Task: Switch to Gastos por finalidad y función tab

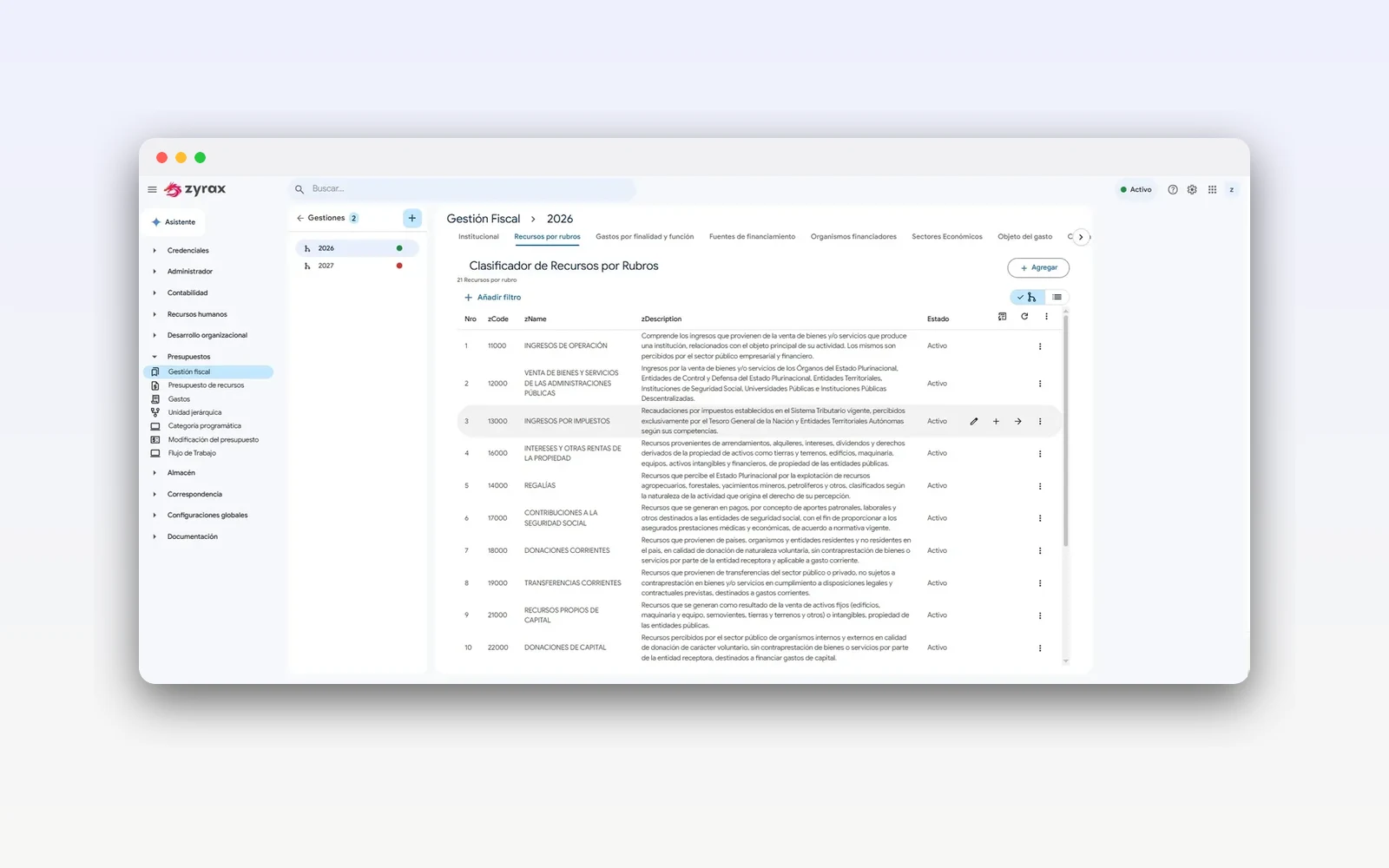Action: (x=645, y=237)
